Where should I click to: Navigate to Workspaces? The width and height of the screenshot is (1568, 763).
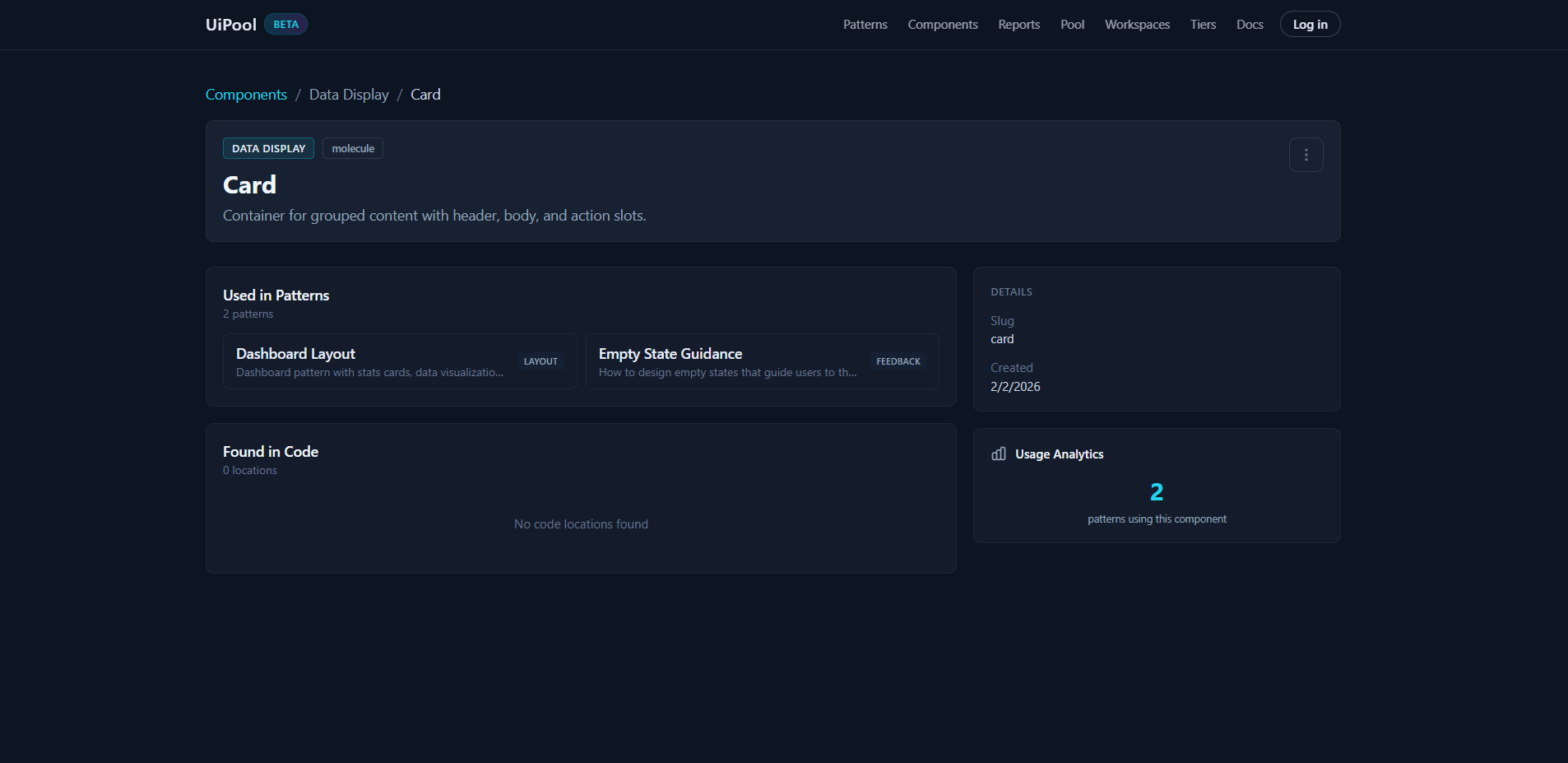tap(1137, 25)
